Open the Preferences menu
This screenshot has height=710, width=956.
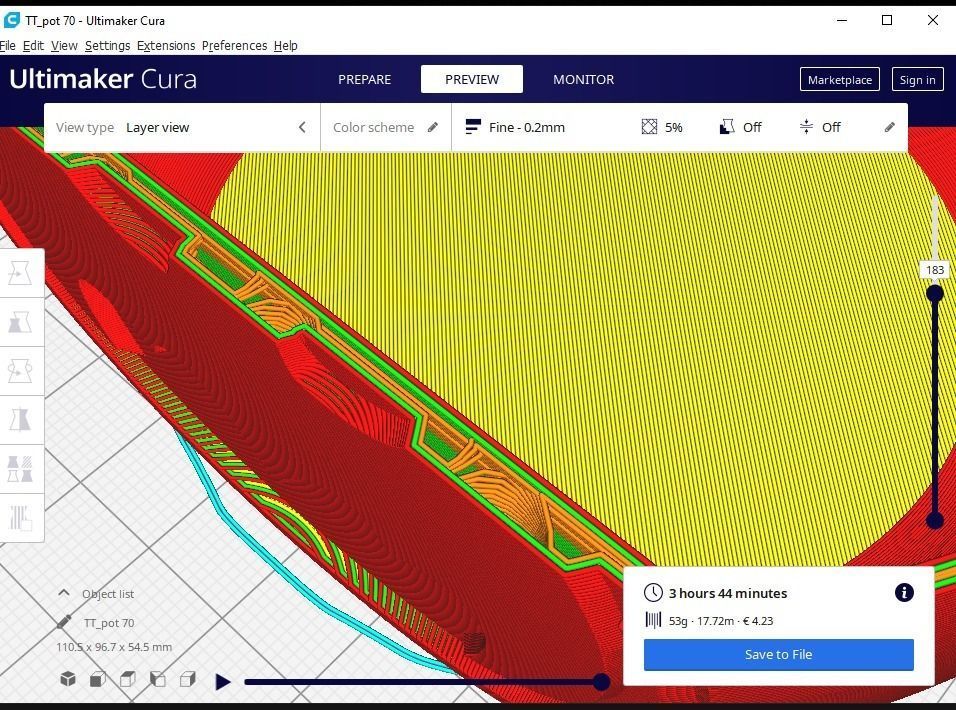coord(234,46)
